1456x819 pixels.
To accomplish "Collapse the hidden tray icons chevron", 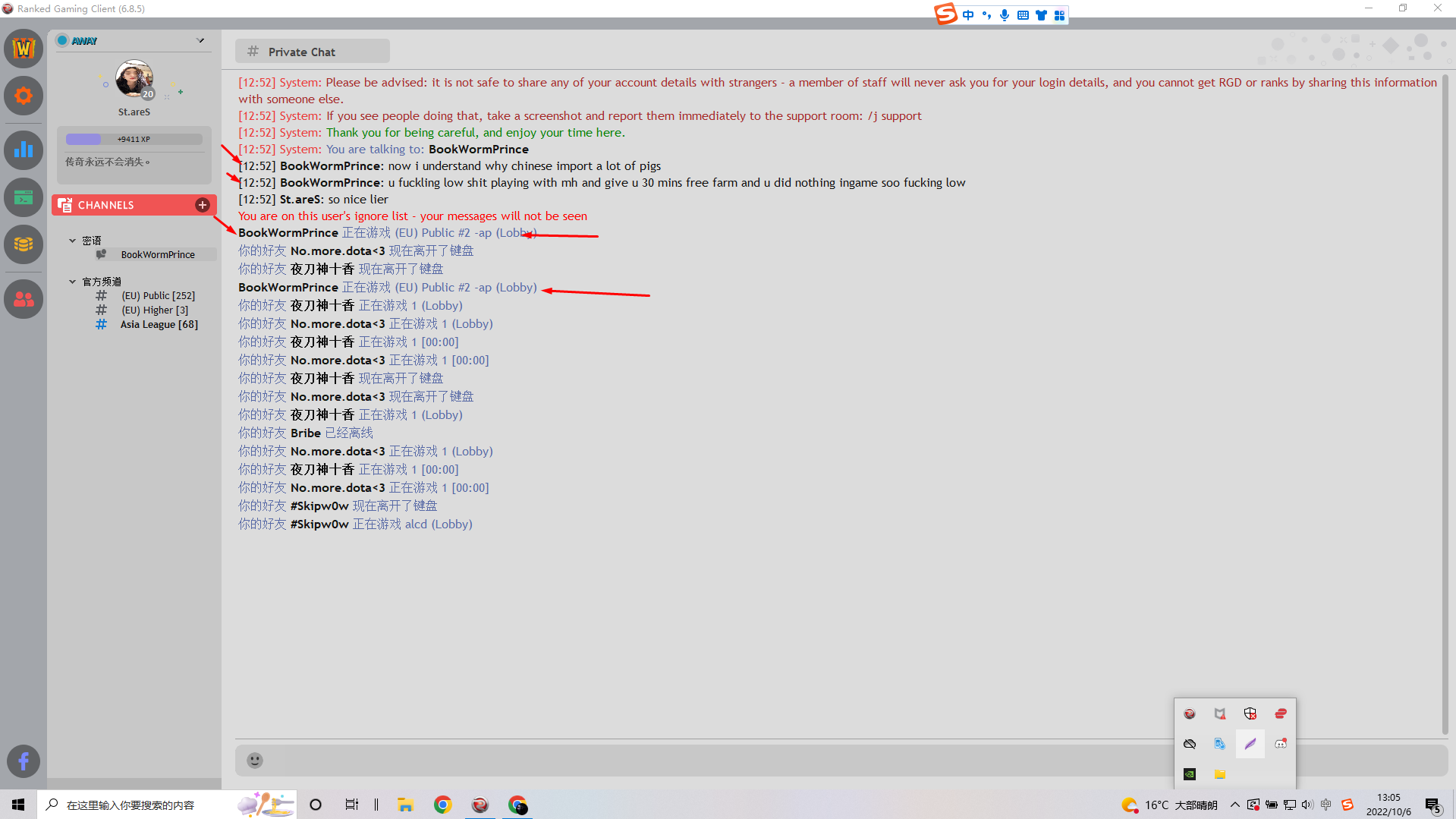I will click(x=1234, y=805).
